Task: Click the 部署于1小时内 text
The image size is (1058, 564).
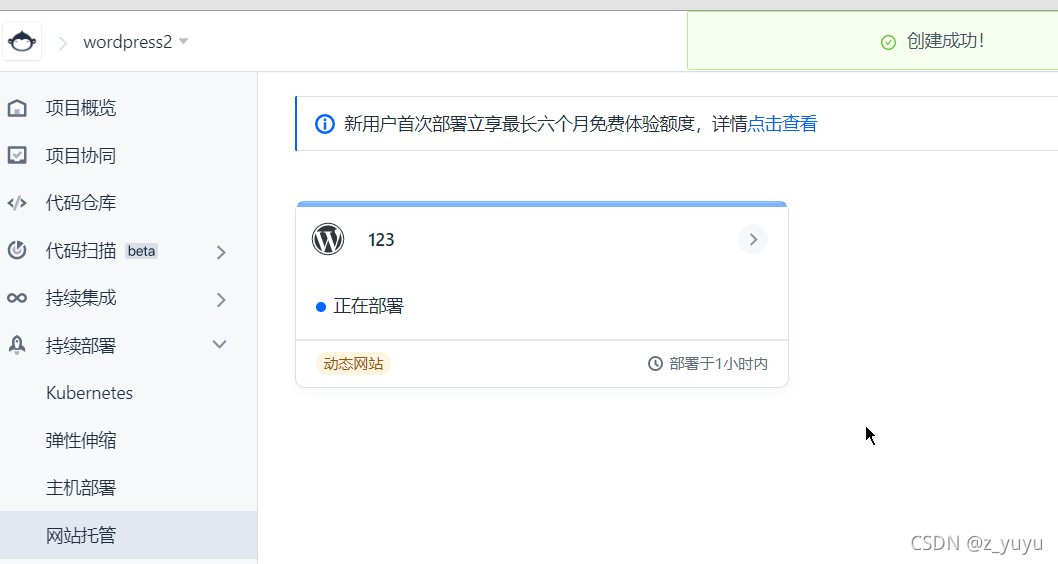Action: point(719,364)
